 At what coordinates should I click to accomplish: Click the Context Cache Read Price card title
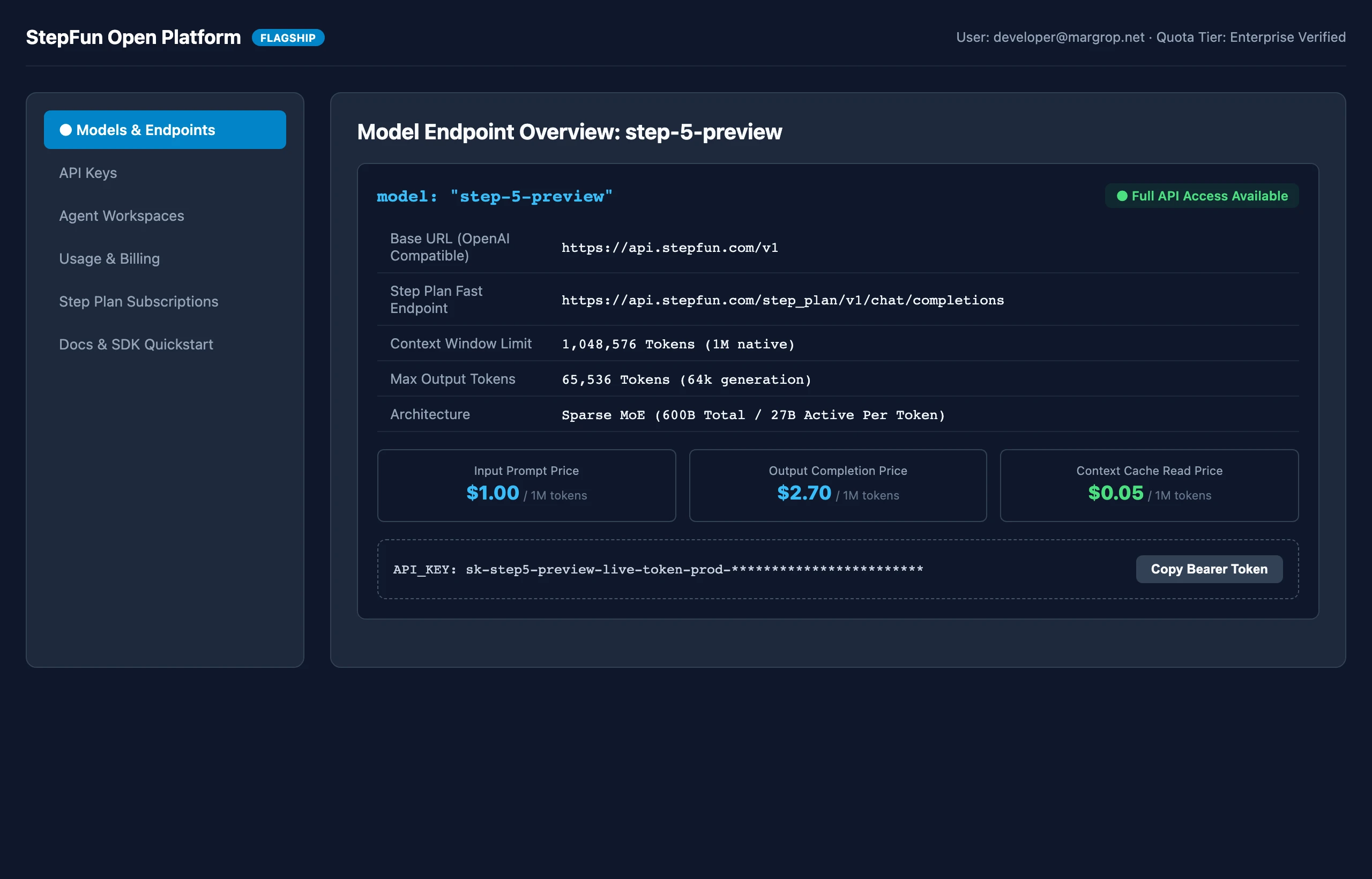(1150, 471)
